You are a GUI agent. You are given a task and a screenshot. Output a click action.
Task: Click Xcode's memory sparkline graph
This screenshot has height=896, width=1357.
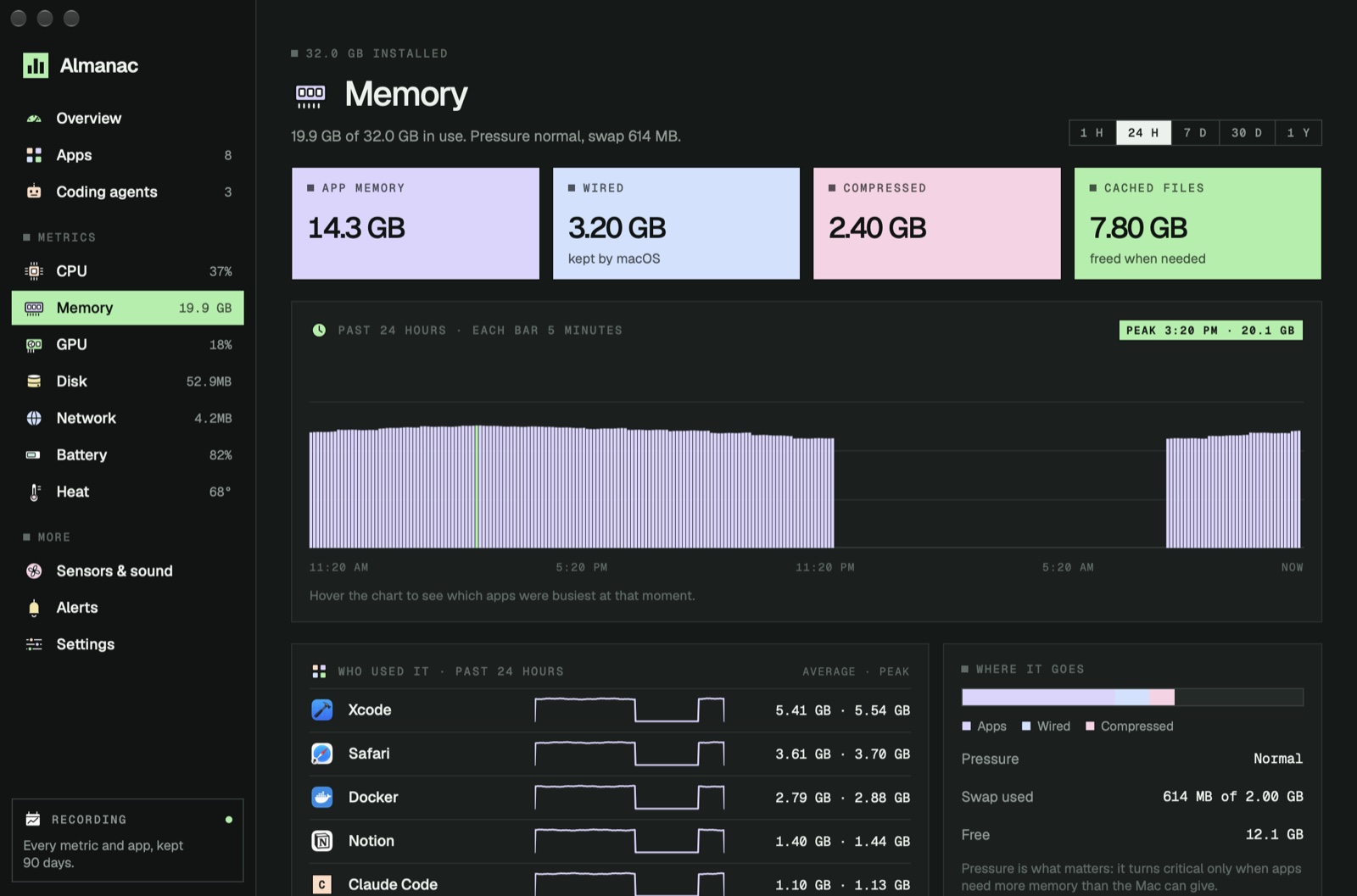coord(629,710)
